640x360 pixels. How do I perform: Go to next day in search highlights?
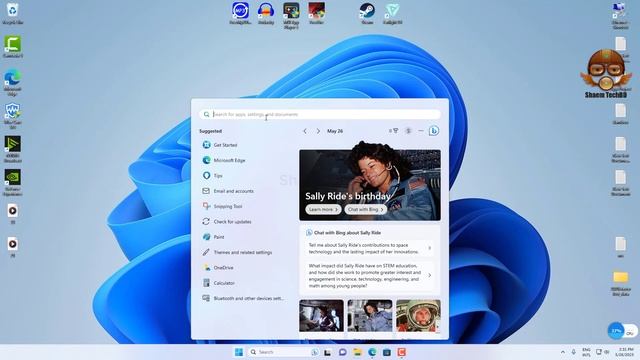click(318, 131)
